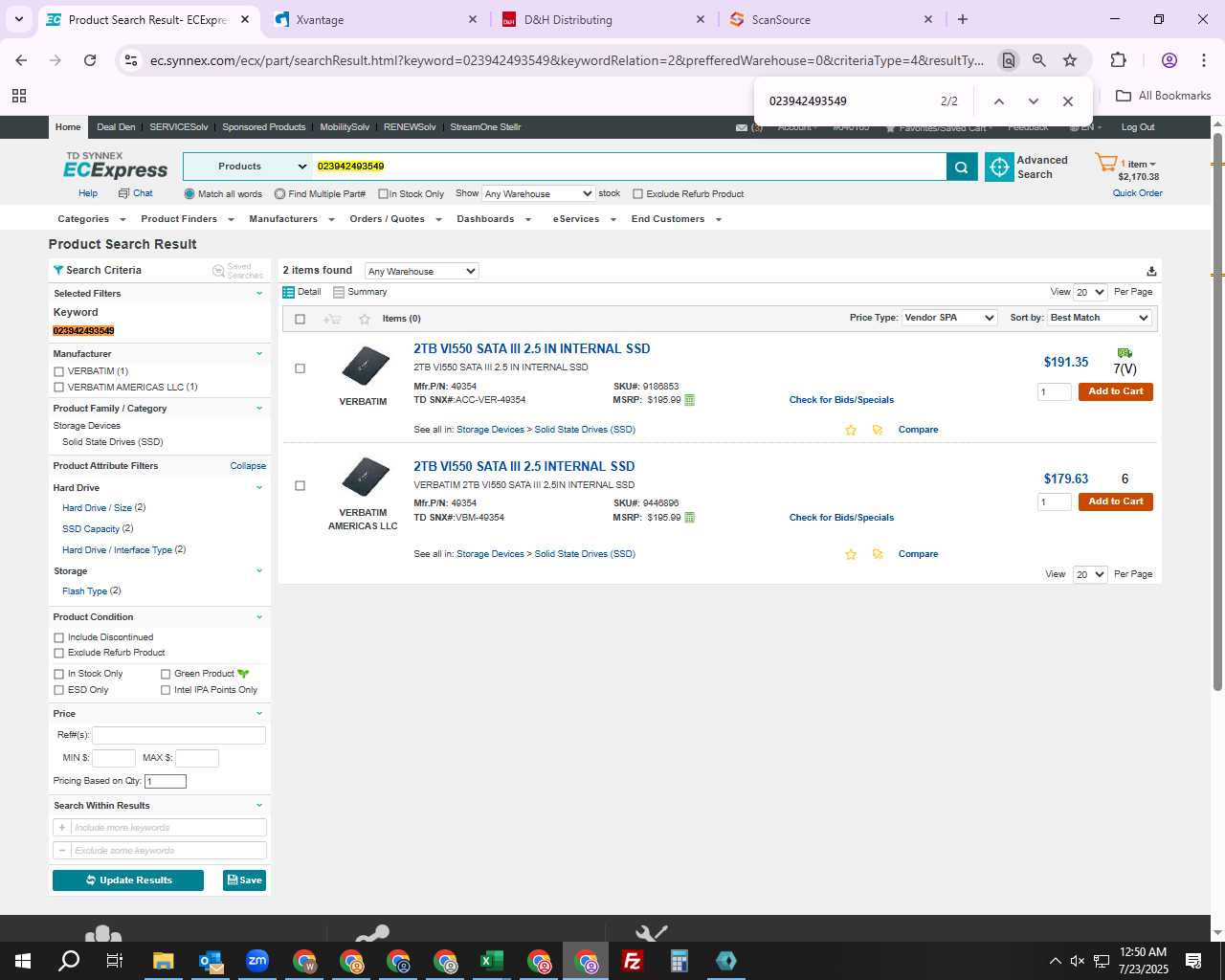Switch to Summary view icon
Image resolution: width=1225 pixels, height=980 pixels.
(339, 292)
